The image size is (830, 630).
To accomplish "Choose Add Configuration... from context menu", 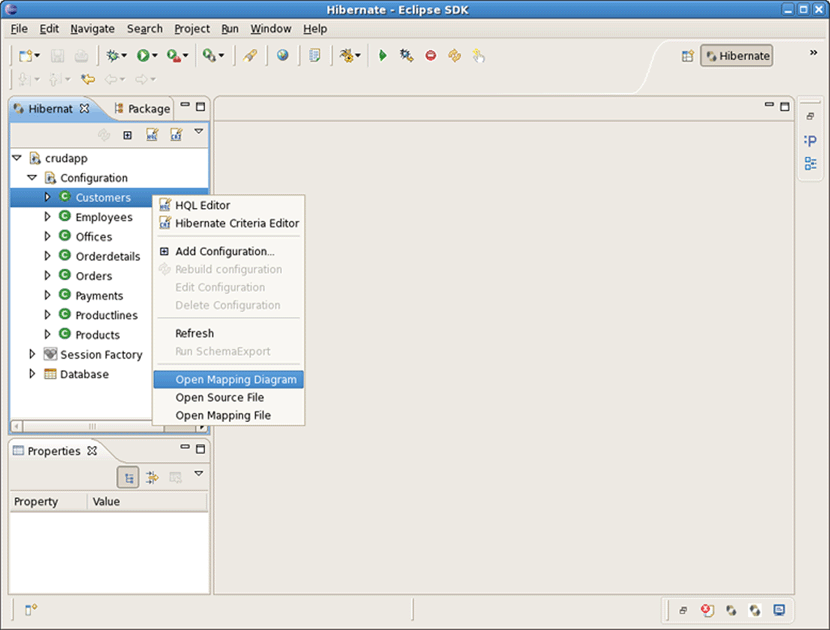I will click(x=224, y=251).
